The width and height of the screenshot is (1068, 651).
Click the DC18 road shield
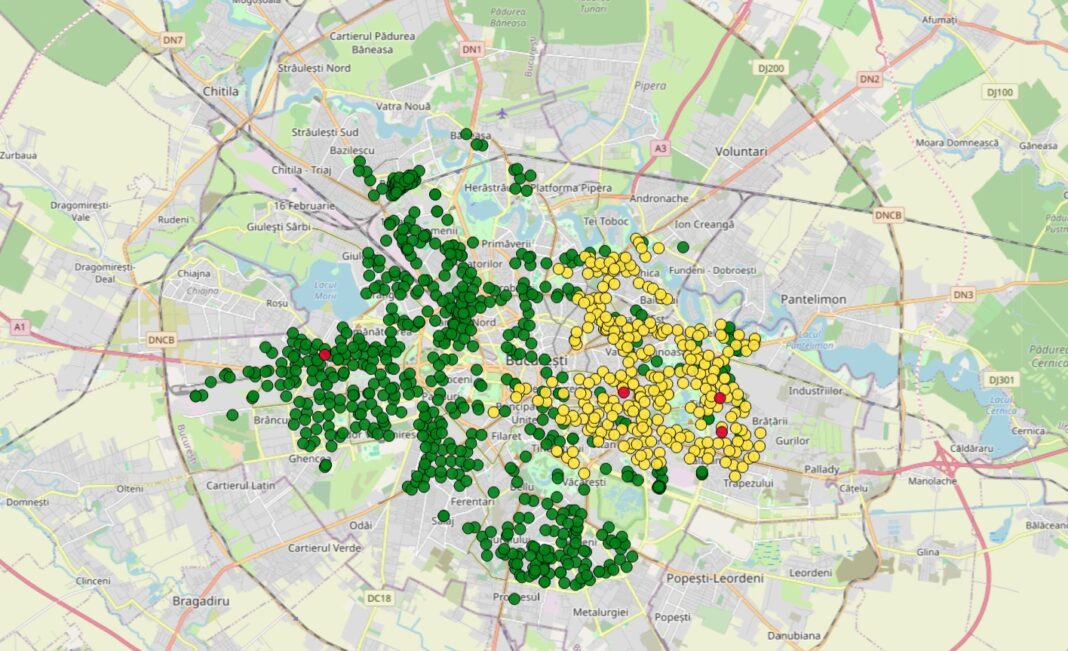[x=379, y=598]
